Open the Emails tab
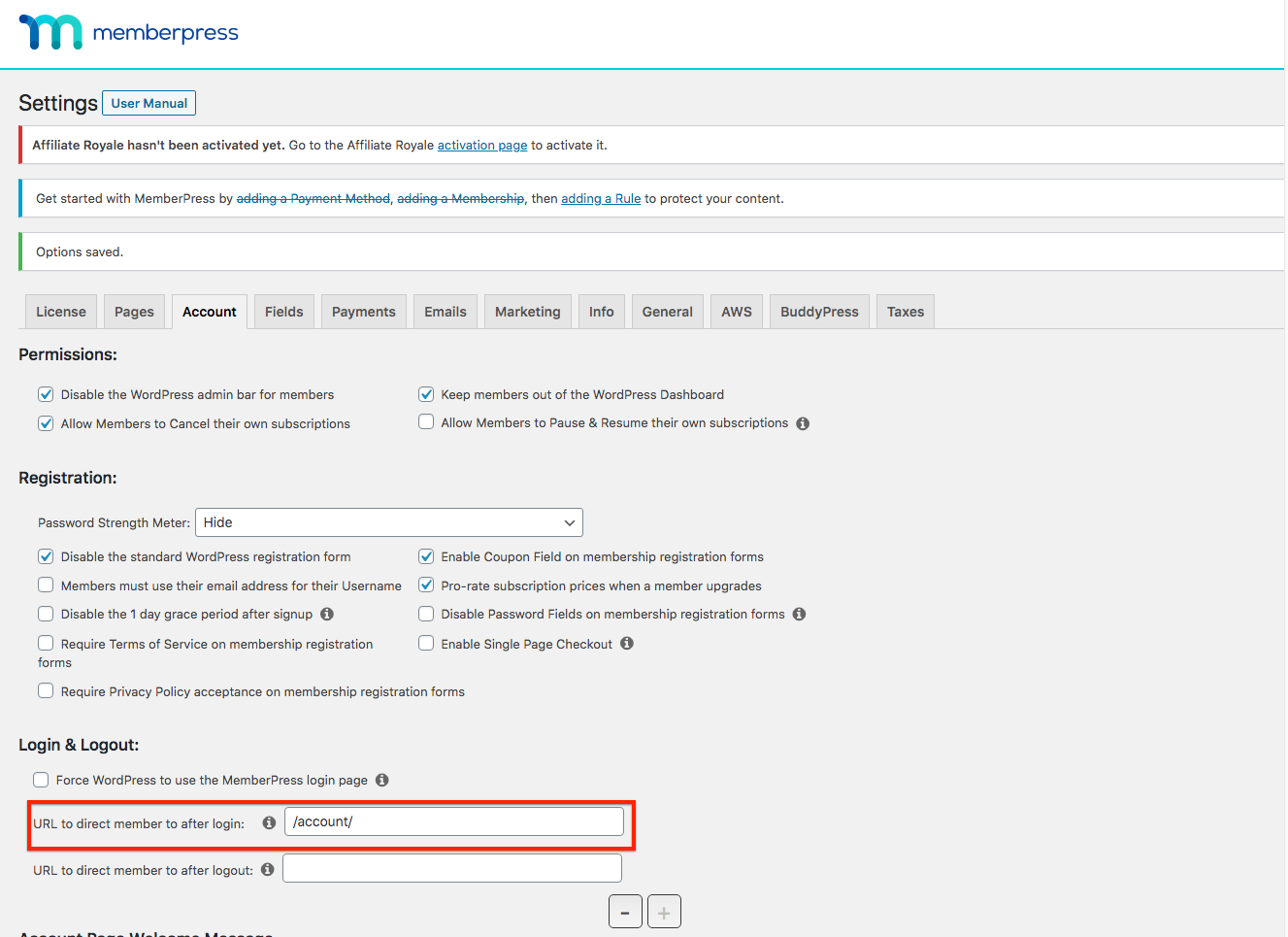1288x937 pixels. click(446, 312)
